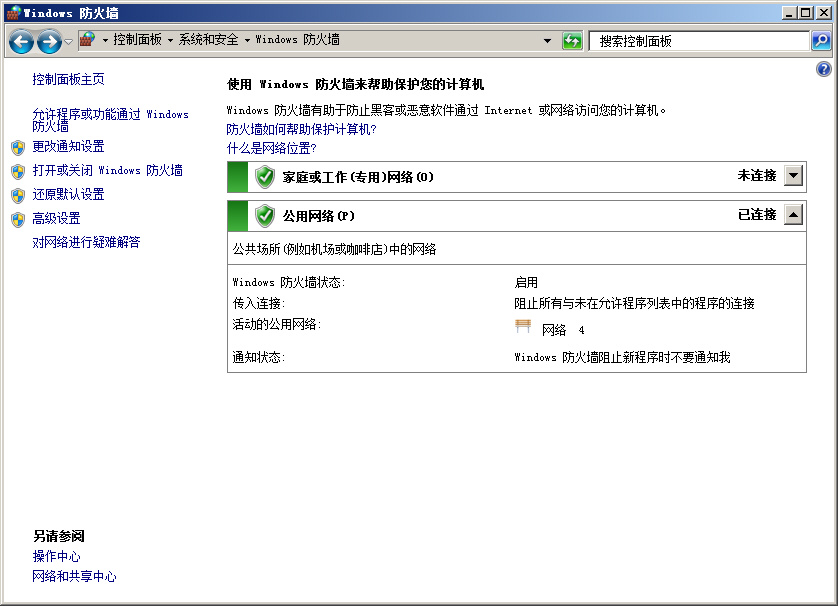Click the firewall icon in the address bar
Image resolution: width=838 pixels, height=606 pixels.
point(88,39)
